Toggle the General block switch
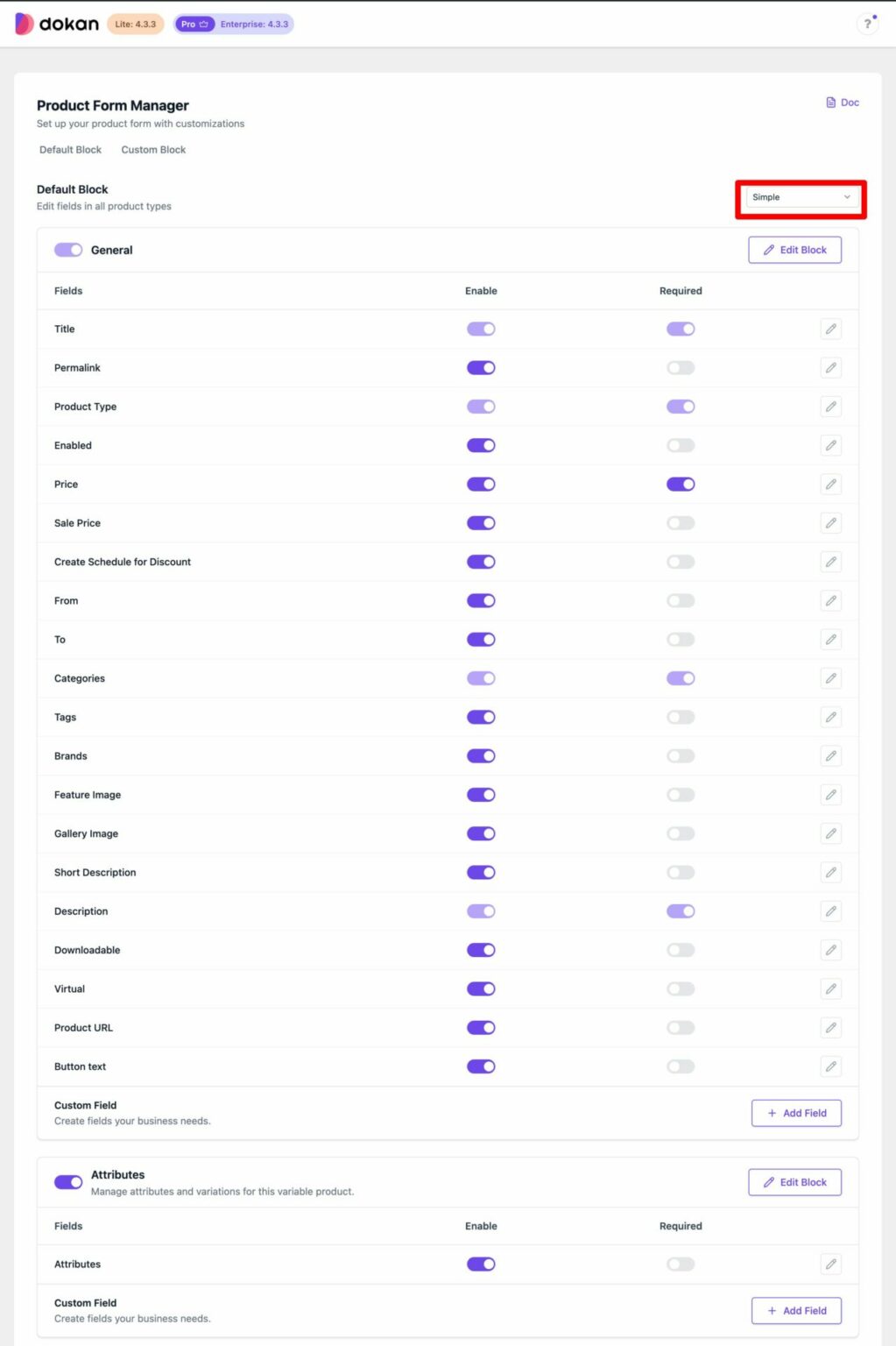 tap(68, 250)
